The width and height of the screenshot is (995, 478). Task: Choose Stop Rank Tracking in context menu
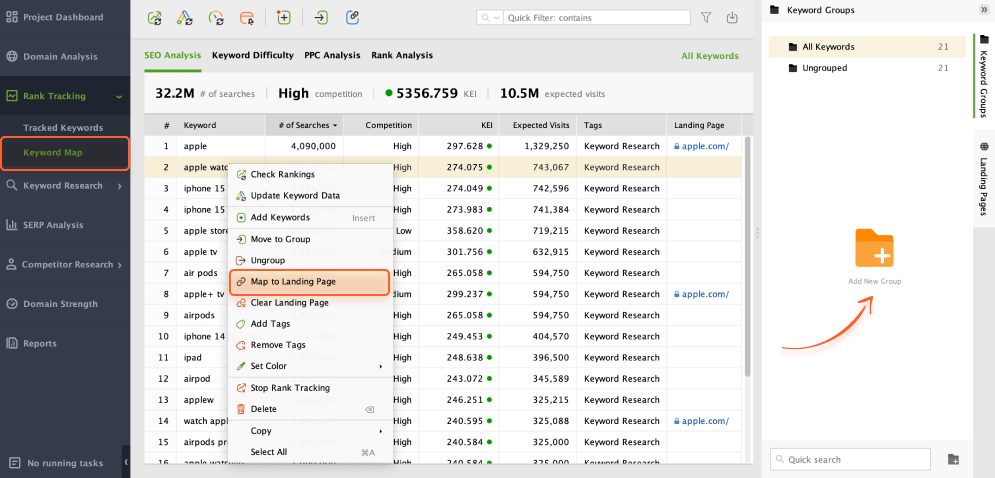310,388
